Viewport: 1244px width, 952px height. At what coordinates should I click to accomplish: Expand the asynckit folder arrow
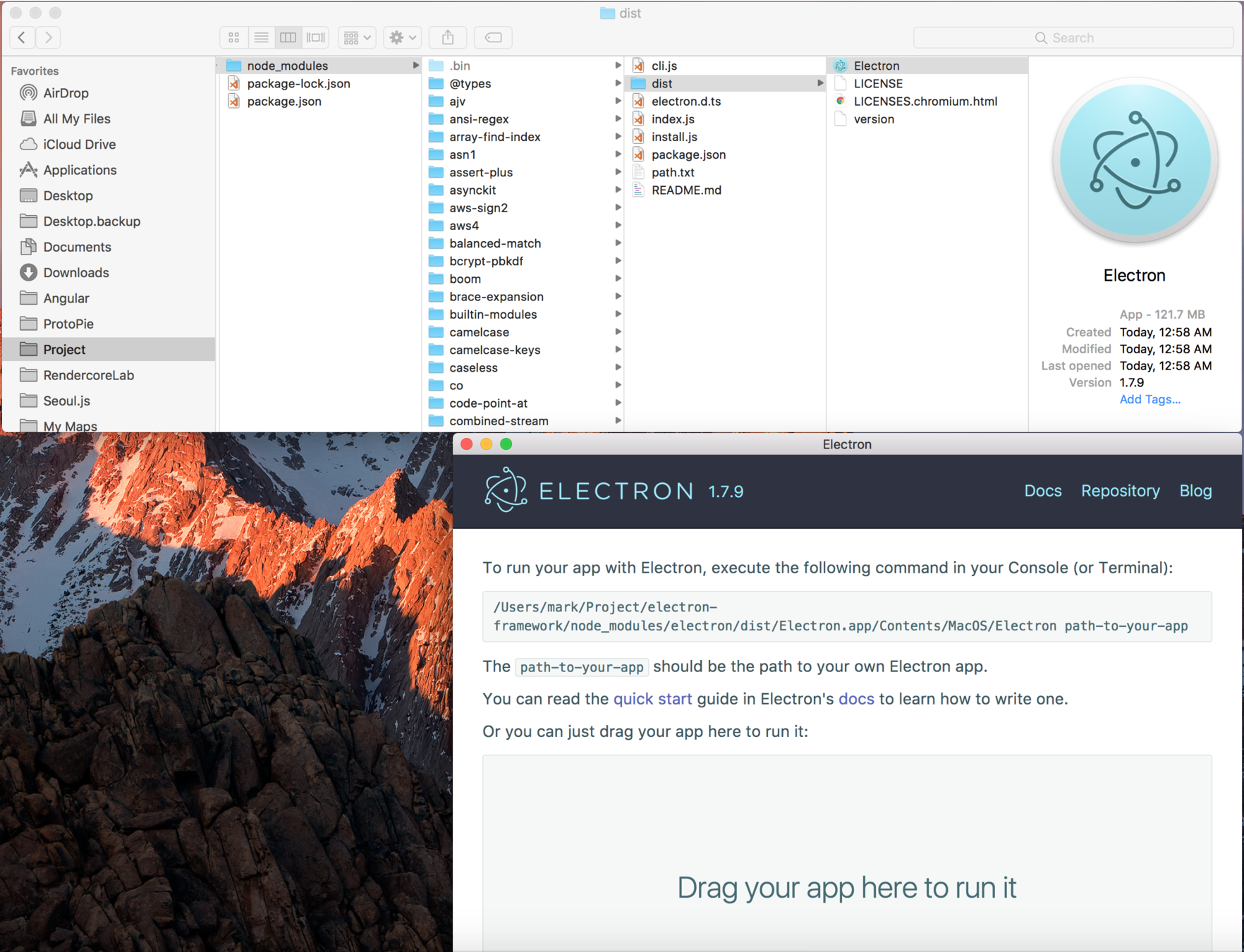pyautogui.click(x=618, y=190)
